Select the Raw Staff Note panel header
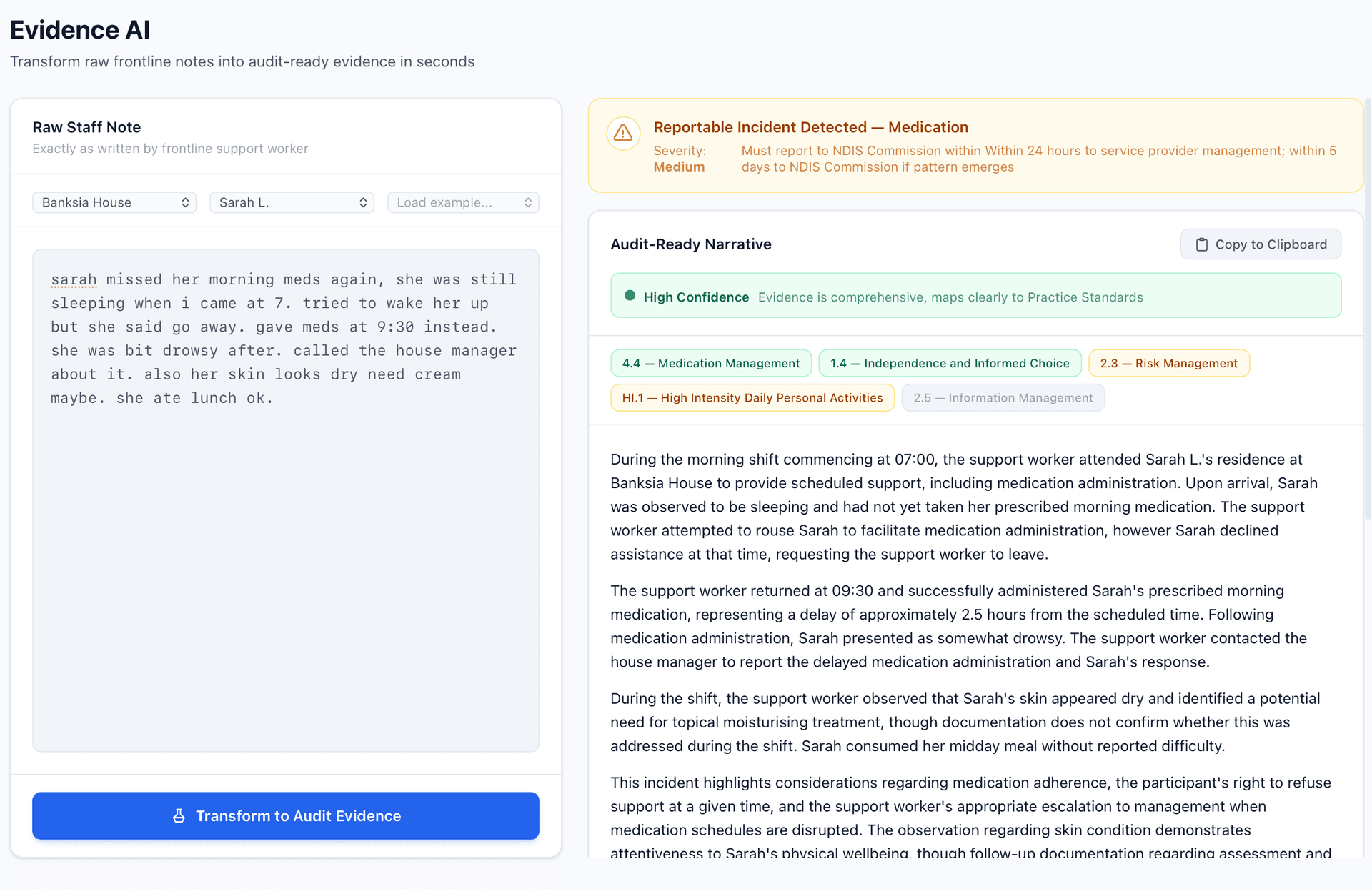The image size is (1372, 889). [x=86, y=127]
